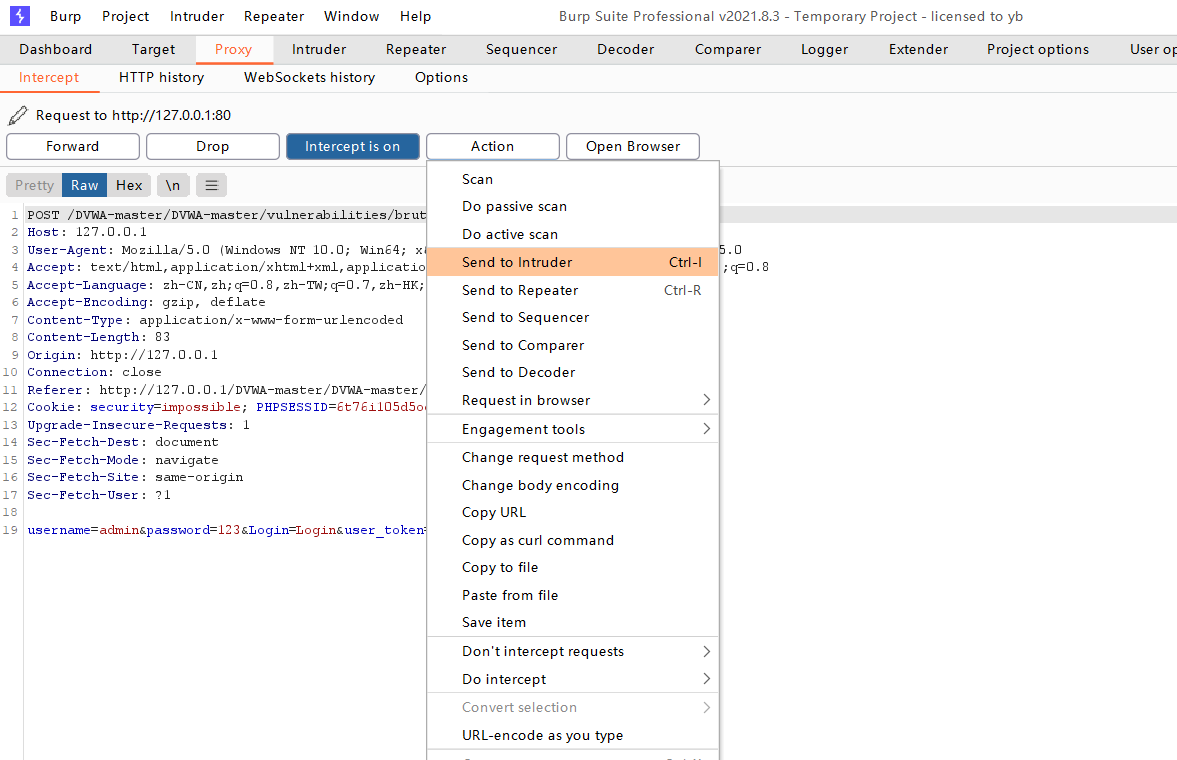Switch to the Intruder tool tab
Viewport: 1177px width, 760px height.
click(x=319, y=50)
